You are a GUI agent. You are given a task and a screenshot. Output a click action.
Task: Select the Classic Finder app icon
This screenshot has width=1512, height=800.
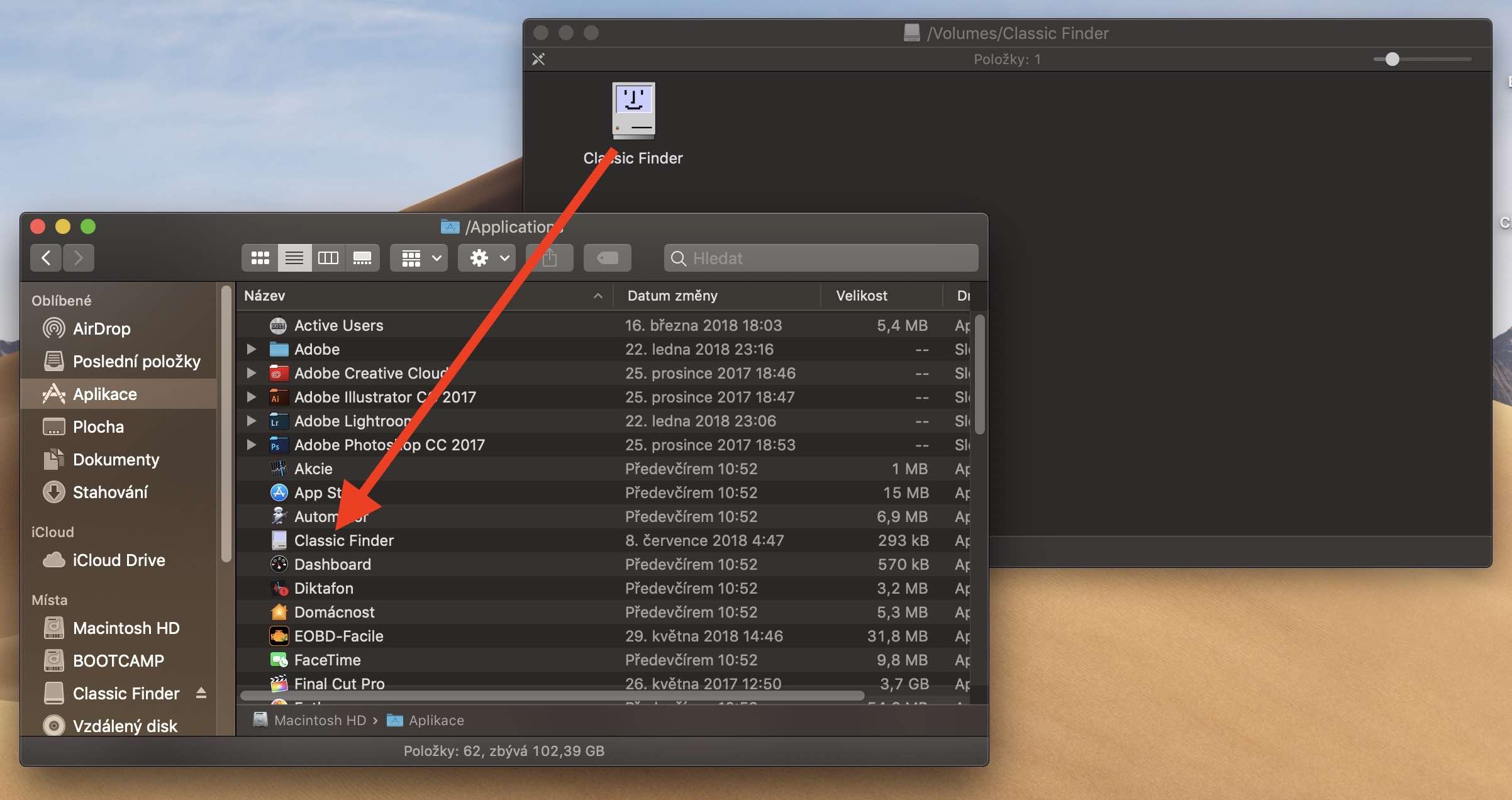633,111
